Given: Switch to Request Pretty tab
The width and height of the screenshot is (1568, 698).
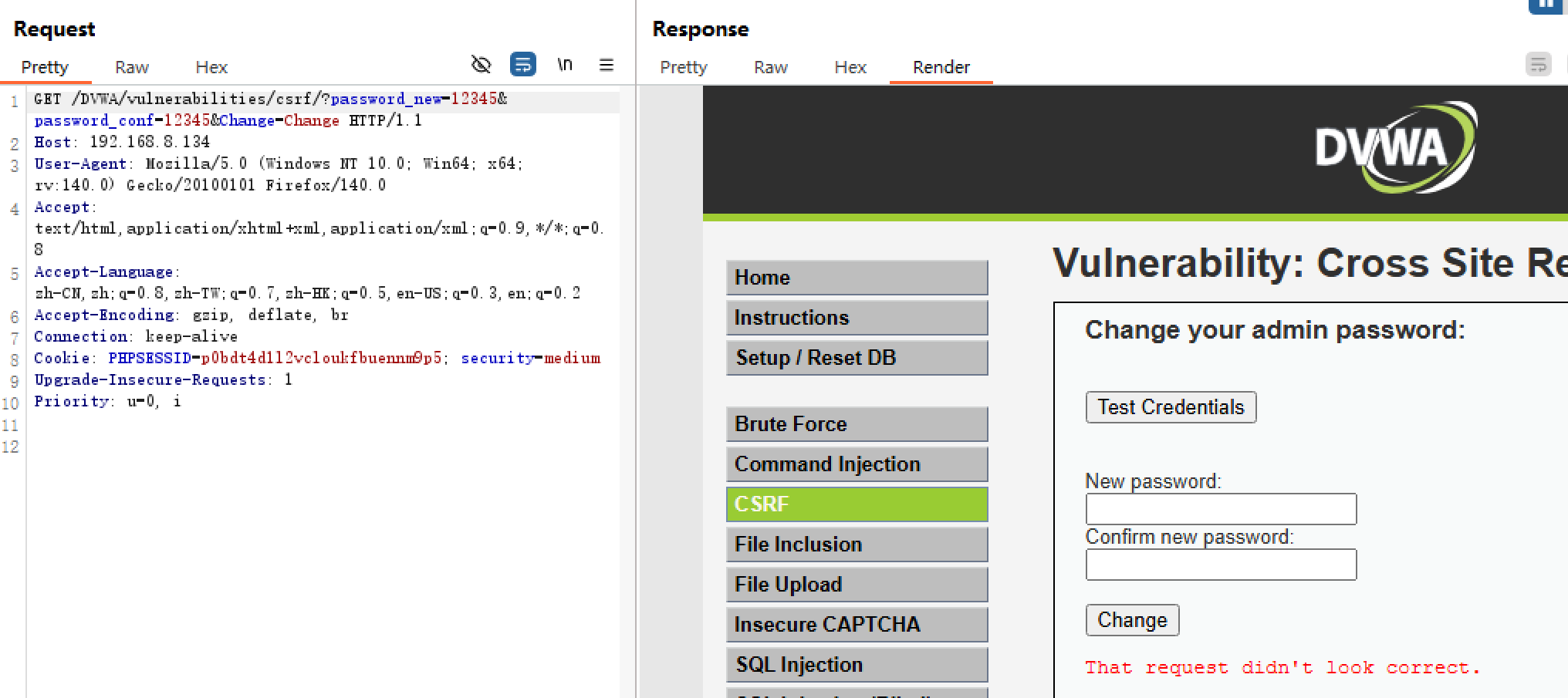Looking at the screenshot, I should [x=45, y=67].
